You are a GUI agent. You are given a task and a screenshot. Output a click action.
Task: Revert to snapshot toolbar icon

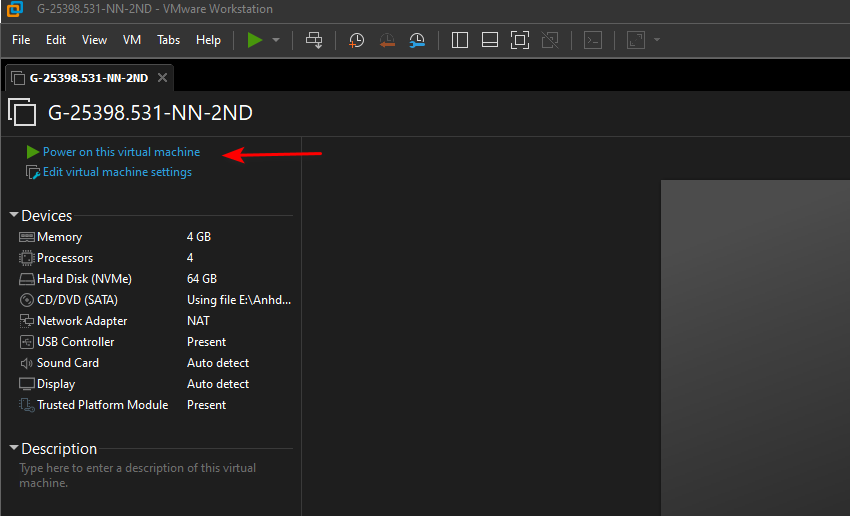pos(387,40)
